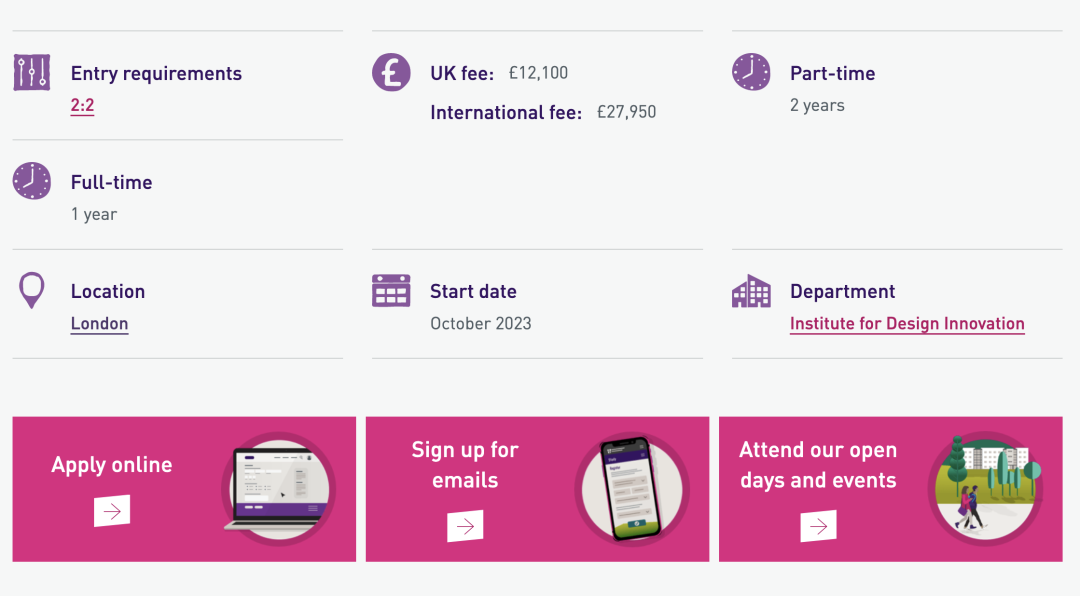Click the Apply online arrow icon
This screenshot has height=596, width=1080.
coord(112,511)
